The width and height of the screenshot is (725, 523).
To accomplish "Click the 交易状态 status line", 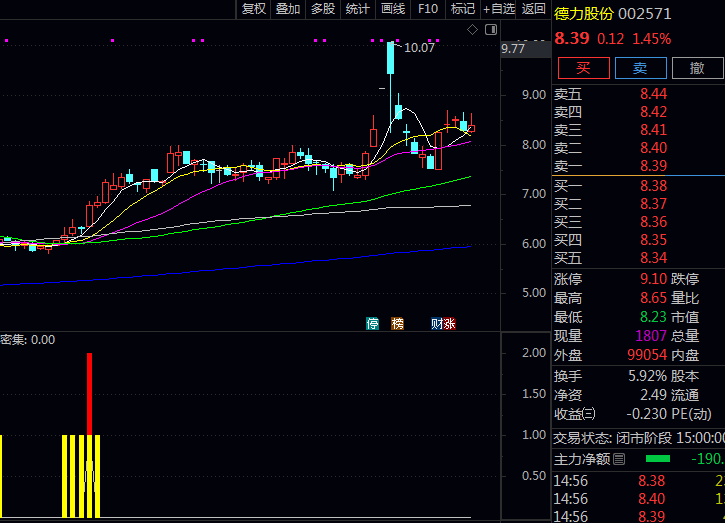I will click(x=639, y=437).
